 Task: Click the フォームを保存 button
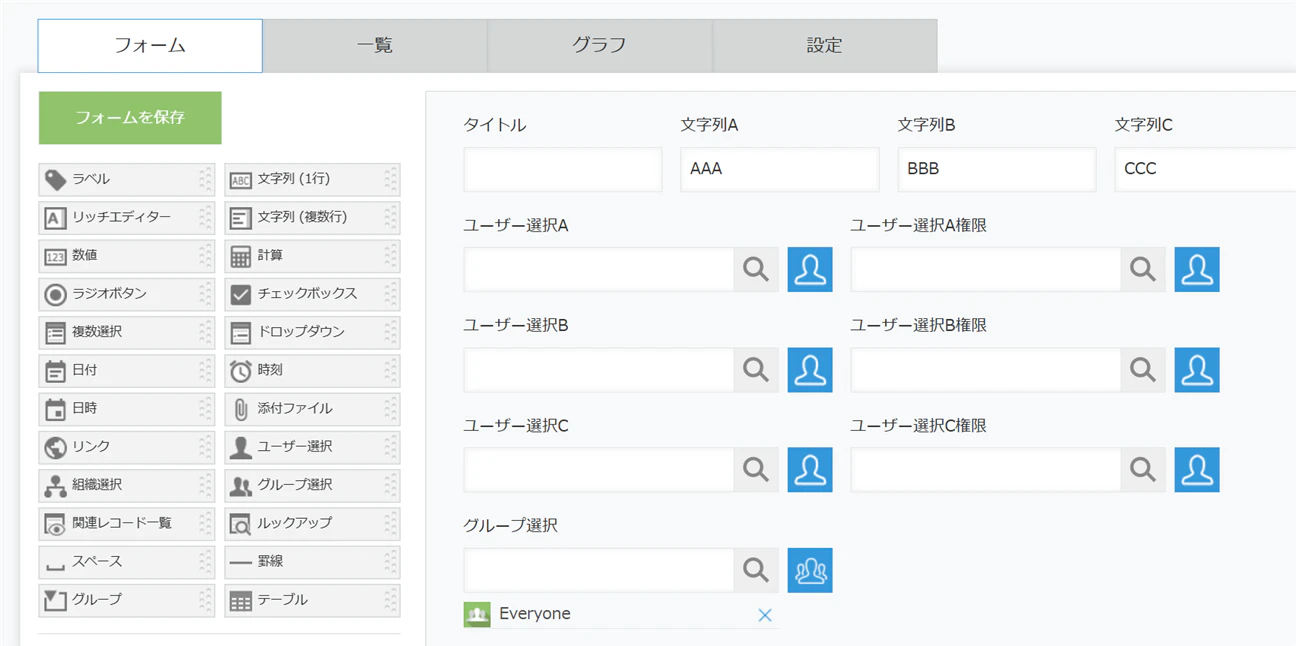pyautogui.click(x=130, y=118)
